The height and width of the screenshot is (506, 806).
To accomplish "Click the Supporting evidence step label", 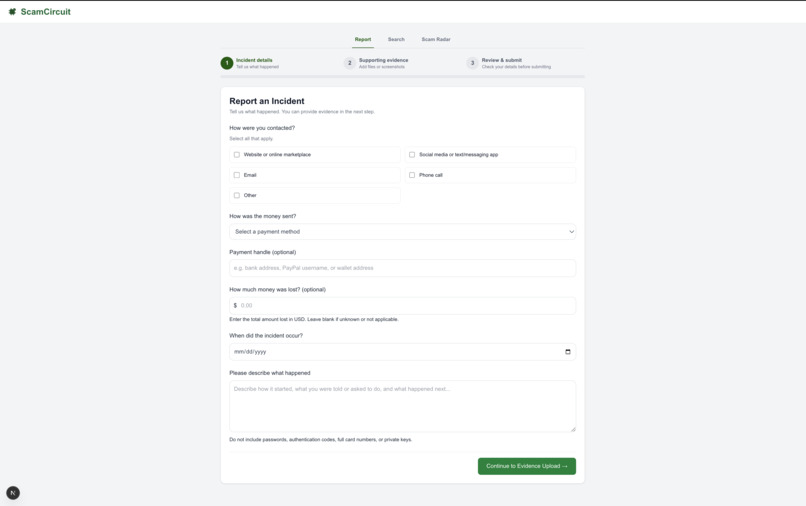I will (x=383, y=60).
